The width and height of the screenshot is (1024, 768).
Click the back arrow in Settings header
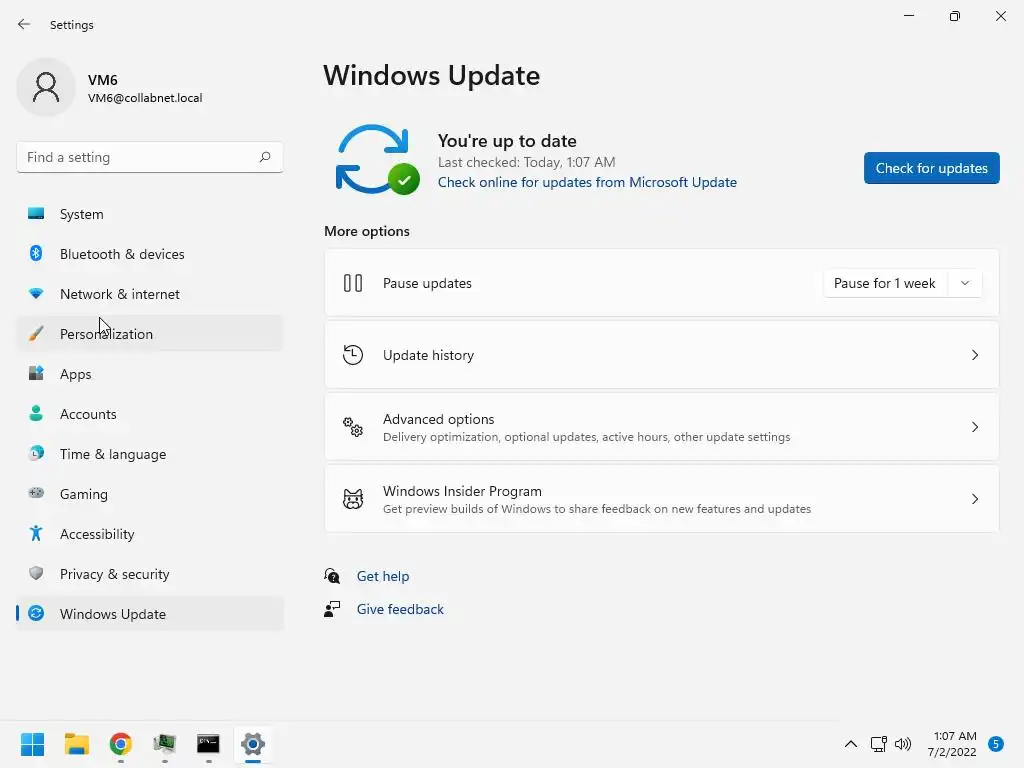click(x=24, y=24)
